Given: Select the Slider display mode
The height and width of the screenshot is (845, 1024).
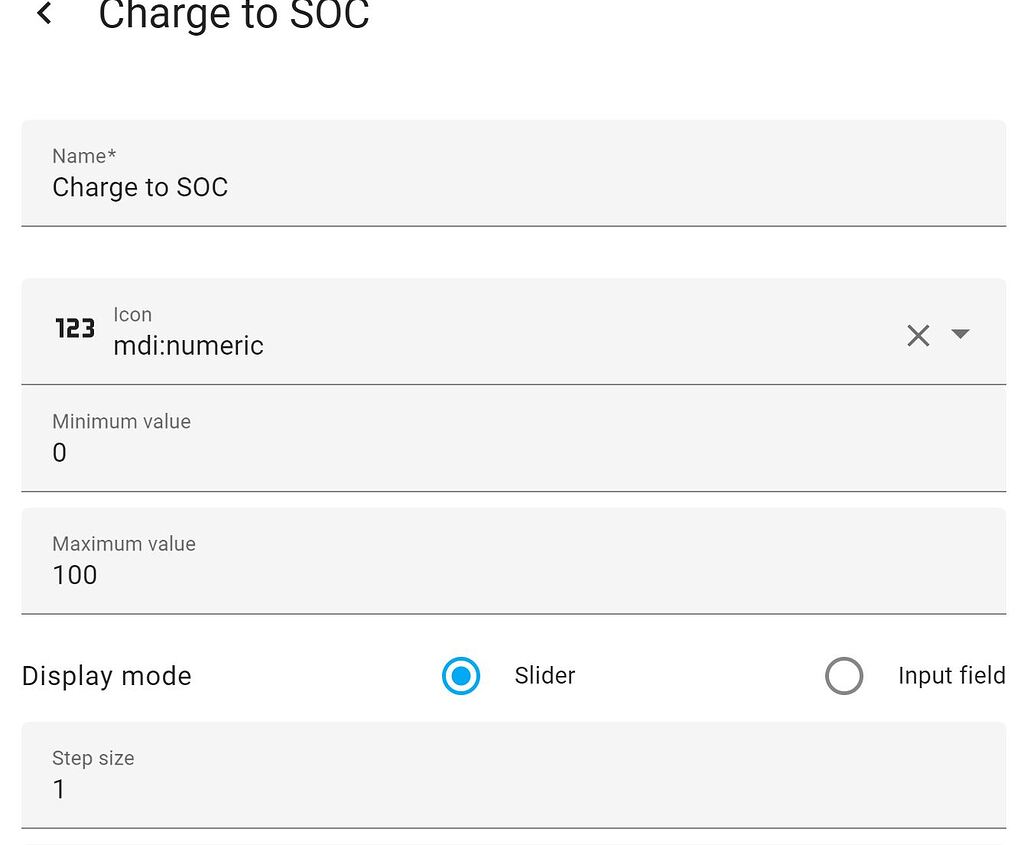Looking at the screenshot, I should click(461, 676).
